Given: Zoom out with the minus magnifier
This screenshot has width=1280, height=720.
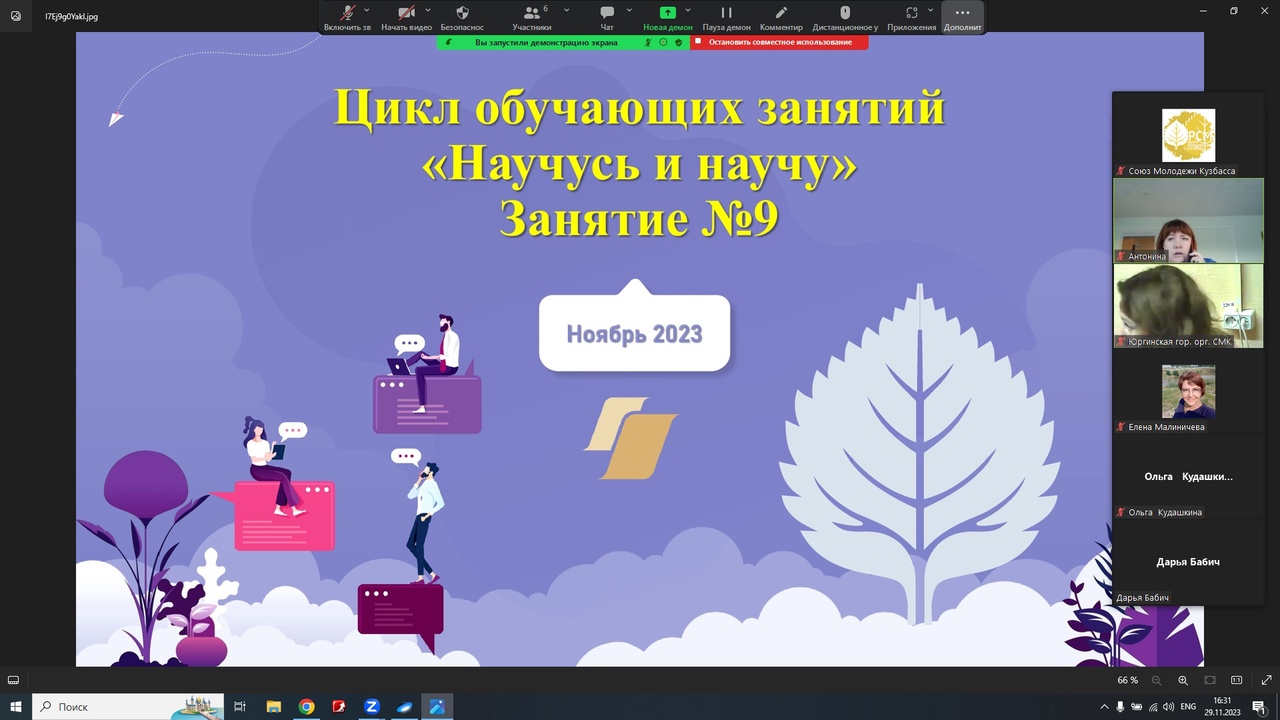Looking at the screenshot, I should (1155, 680).
